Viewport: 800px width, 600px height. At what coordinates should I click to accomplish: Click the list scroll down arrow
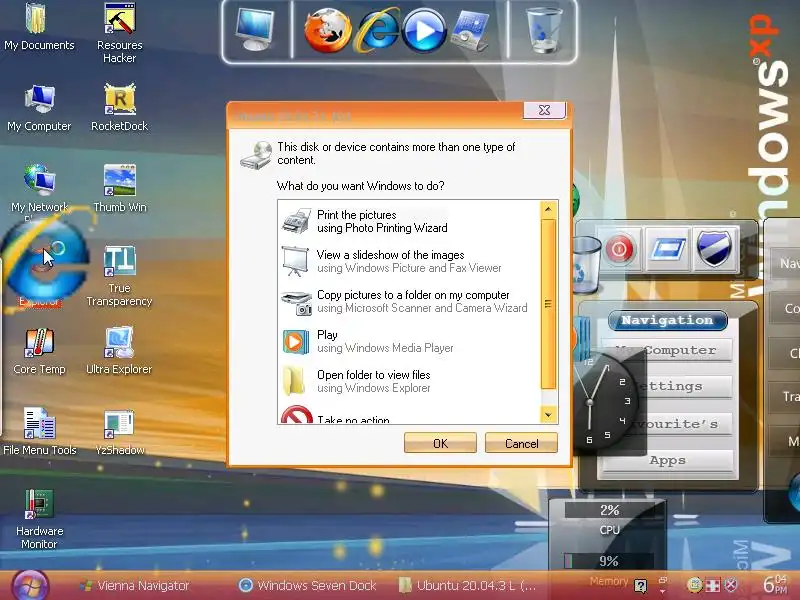[x=548, y=414]
